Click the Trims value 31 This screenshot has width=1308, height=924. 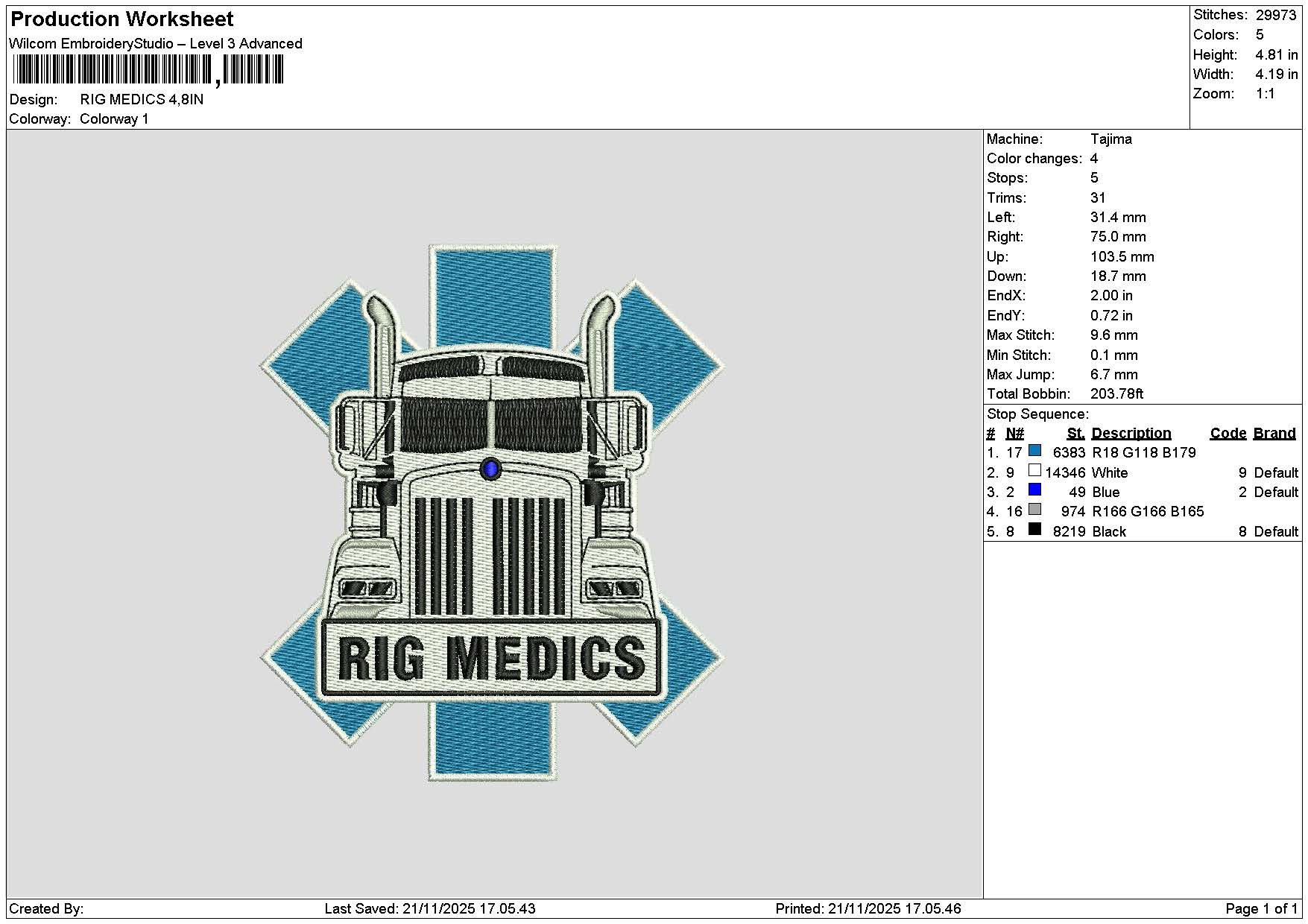[1098, 197]
